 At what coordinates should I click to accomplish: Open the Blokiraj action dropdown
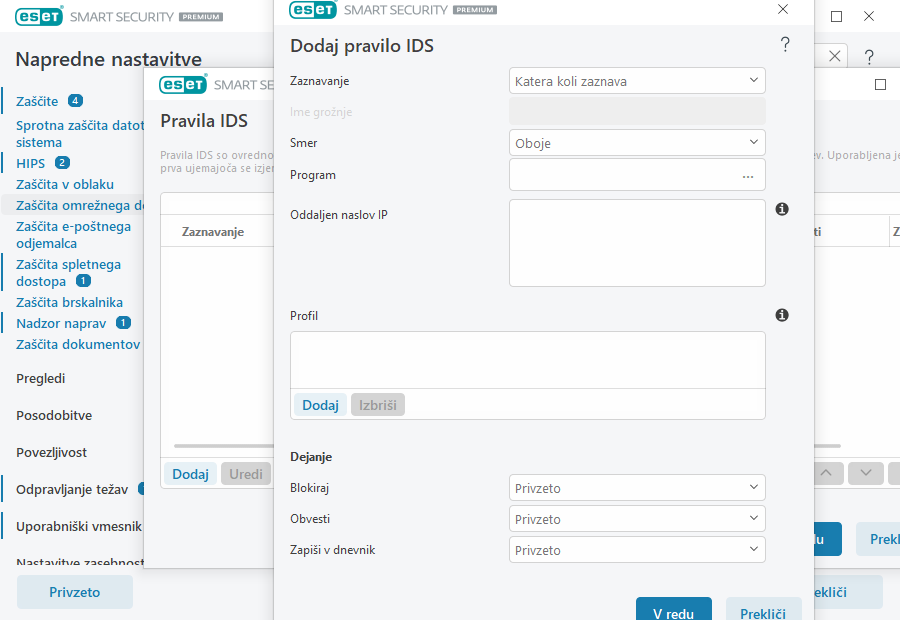point(637,488)
